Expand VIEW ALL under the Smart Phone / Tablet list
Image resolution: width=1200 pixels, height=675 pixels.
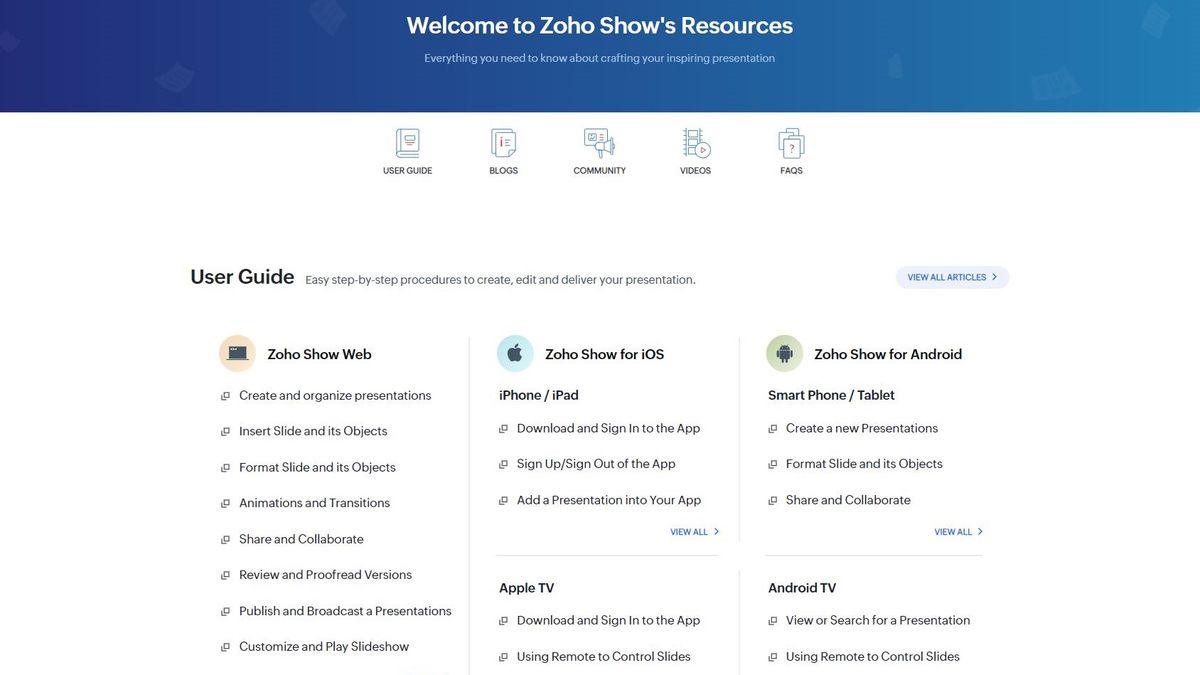click(x=958, y=531)
